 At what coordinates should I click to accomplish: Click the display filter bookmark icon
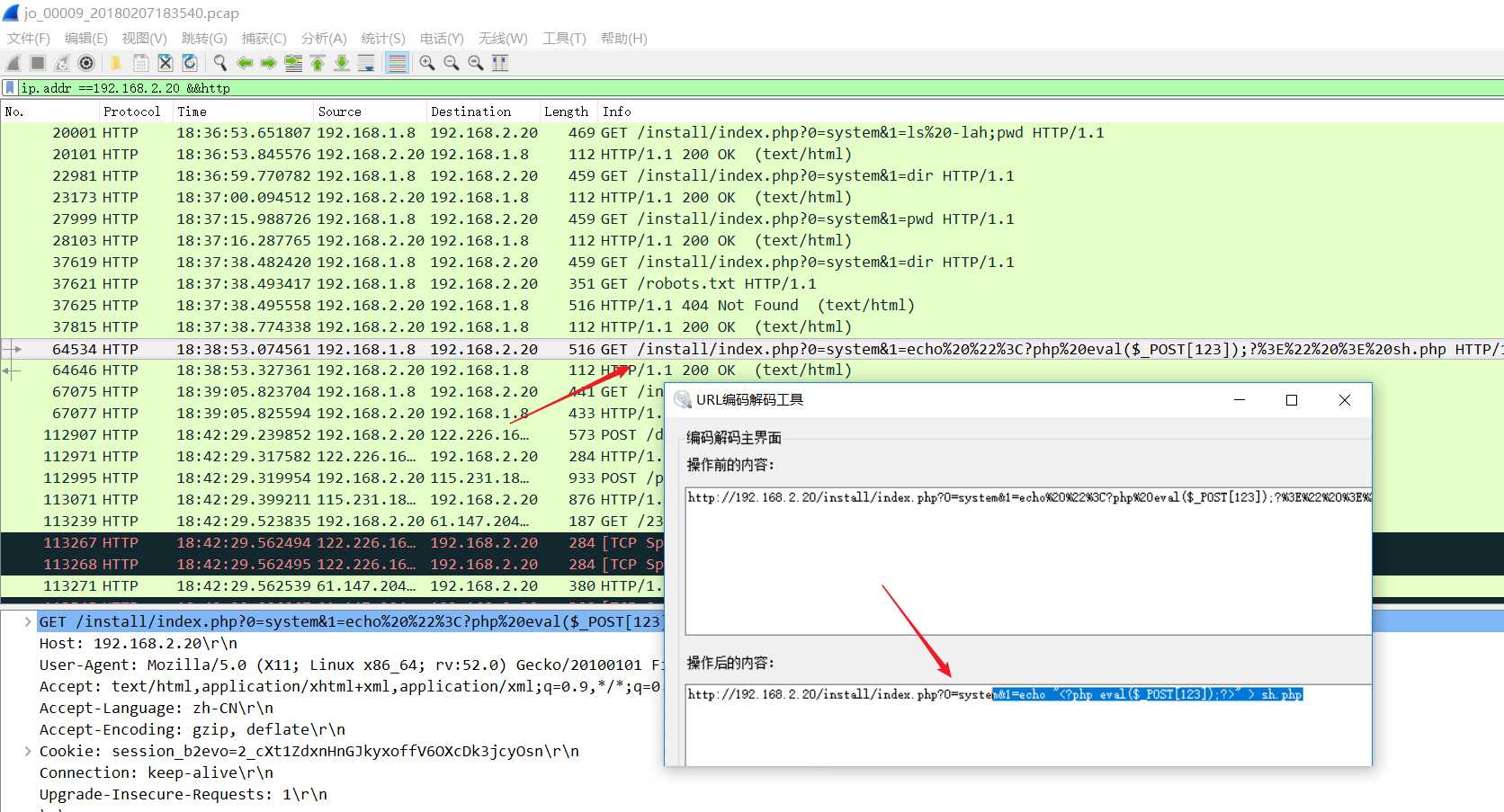click(x=10, y=88)
